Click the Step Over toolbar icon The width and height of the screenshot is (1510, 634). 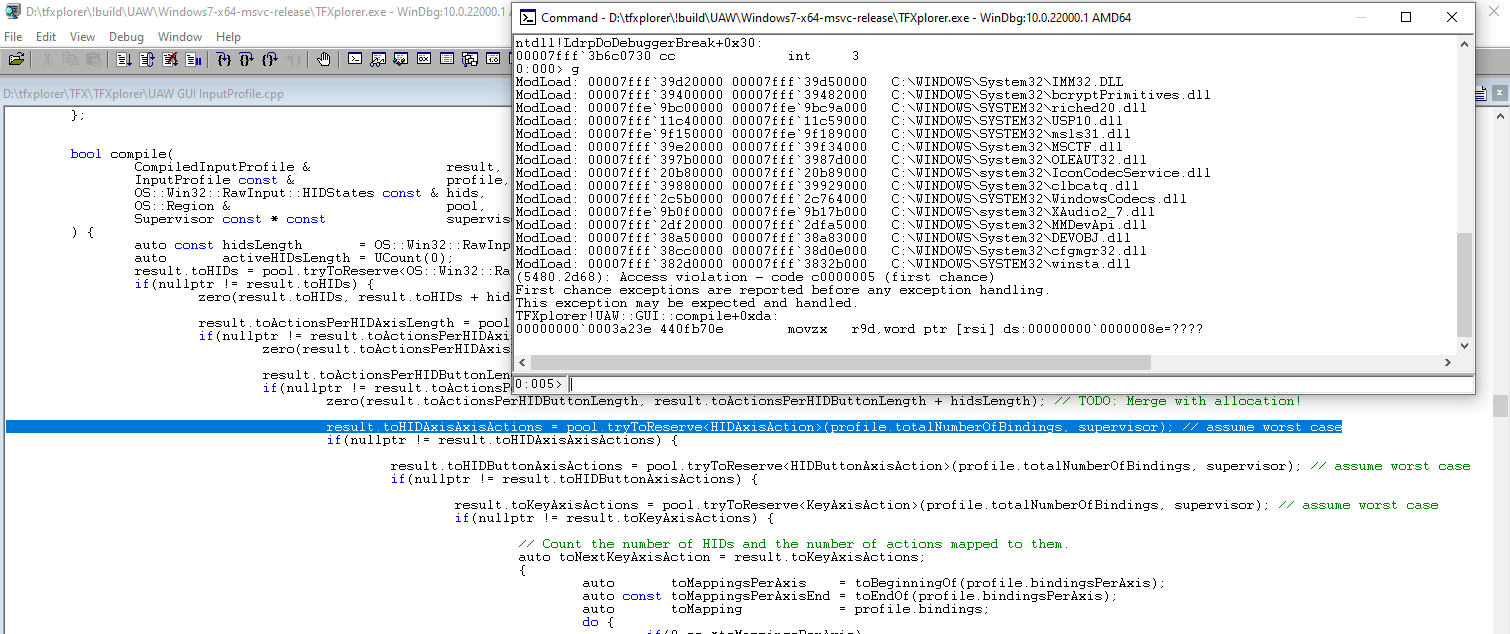coord(247,60)
